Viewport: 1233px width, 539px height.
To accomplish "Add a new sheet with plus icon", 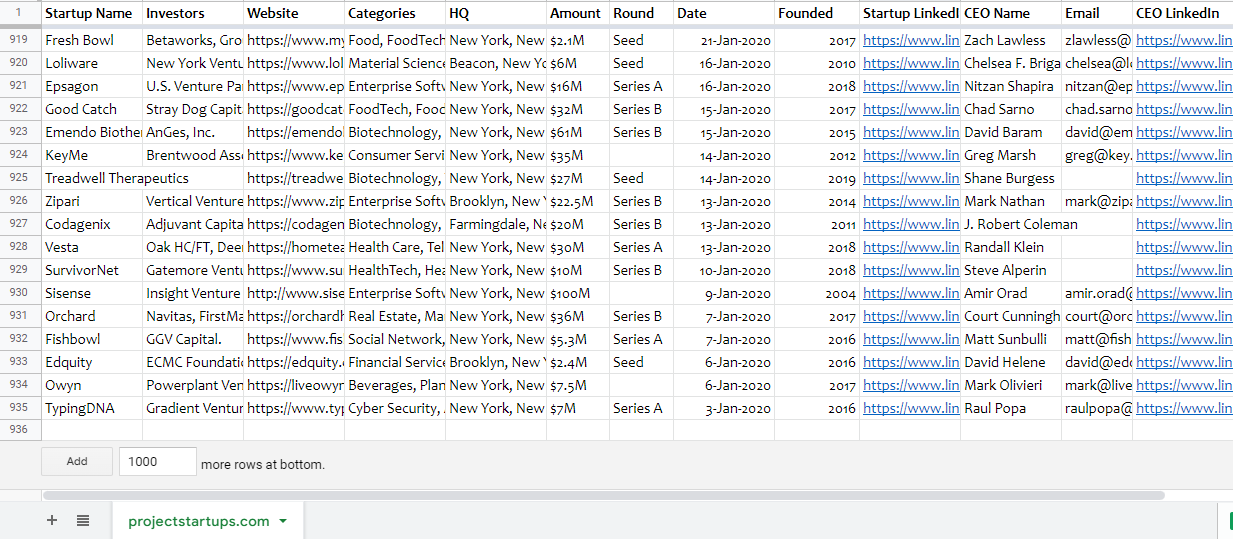I will 52,520.
